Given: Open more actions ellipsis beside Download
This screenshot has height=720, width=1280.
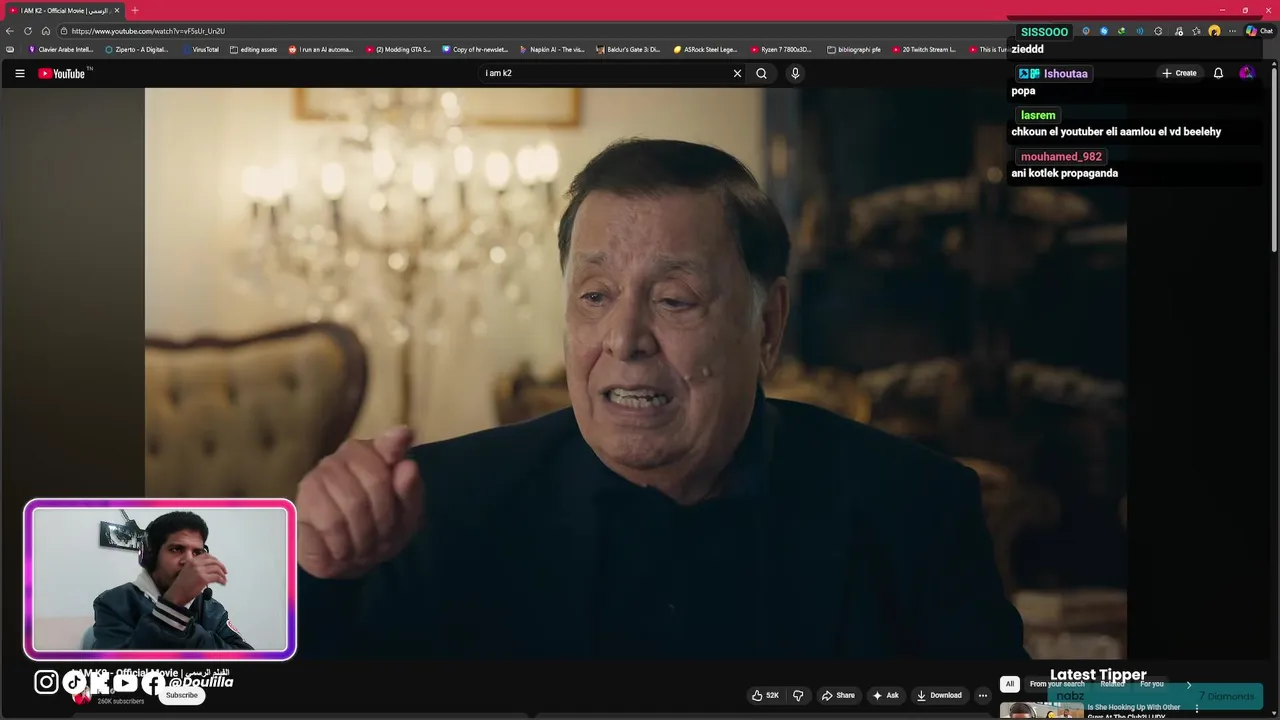Looking at the screenshot, I should (983, 695).
